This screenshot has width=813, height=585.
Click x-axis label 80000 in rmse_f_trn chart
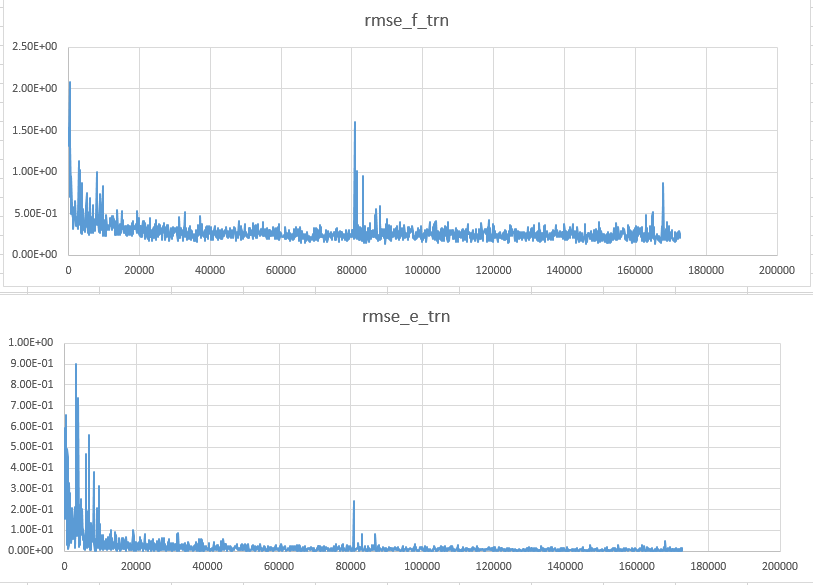352,270
